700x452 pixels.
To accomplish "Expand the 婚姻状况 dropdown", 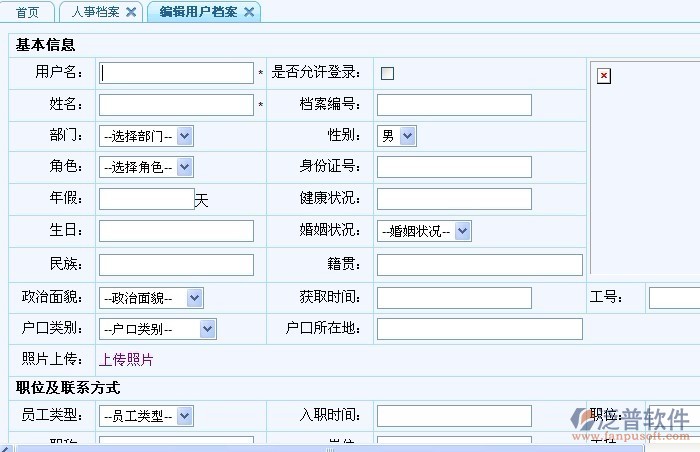I will pos(424,231).
